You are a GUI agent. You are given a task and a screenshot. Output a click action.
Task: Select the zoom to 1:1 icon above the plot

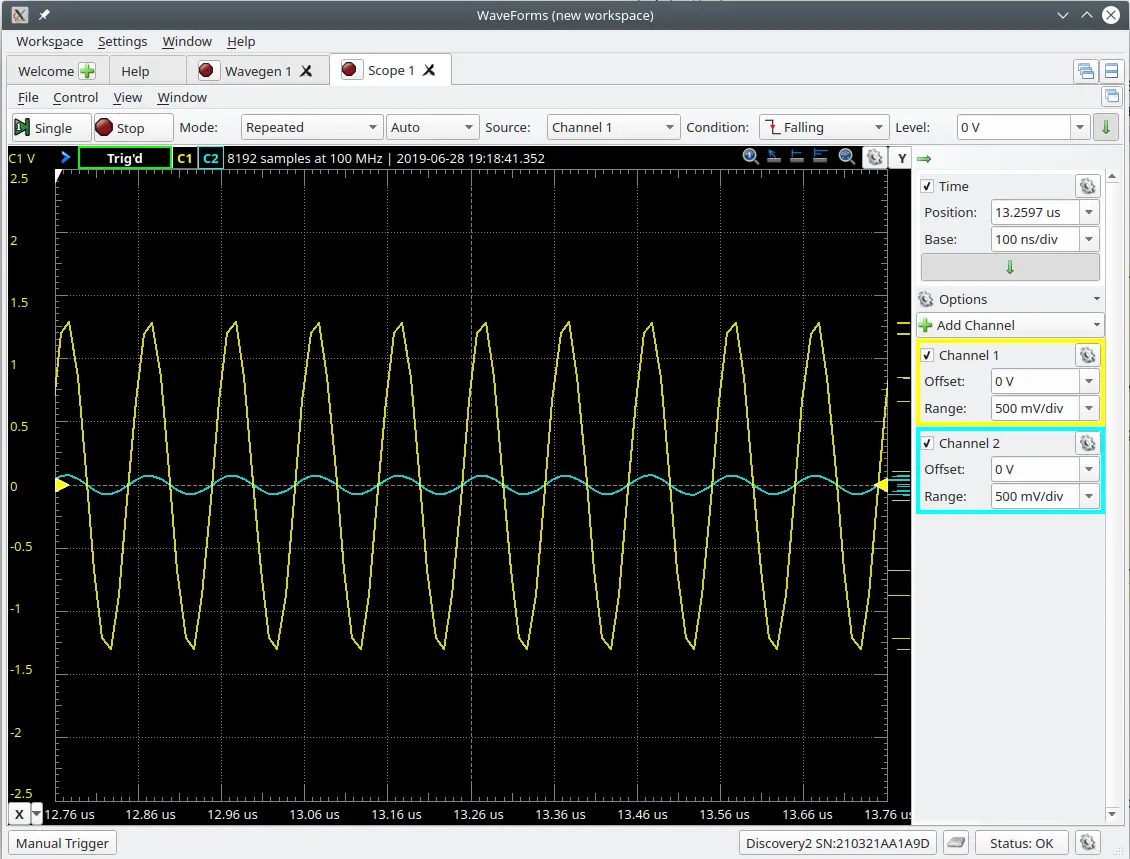coord(749,157)
